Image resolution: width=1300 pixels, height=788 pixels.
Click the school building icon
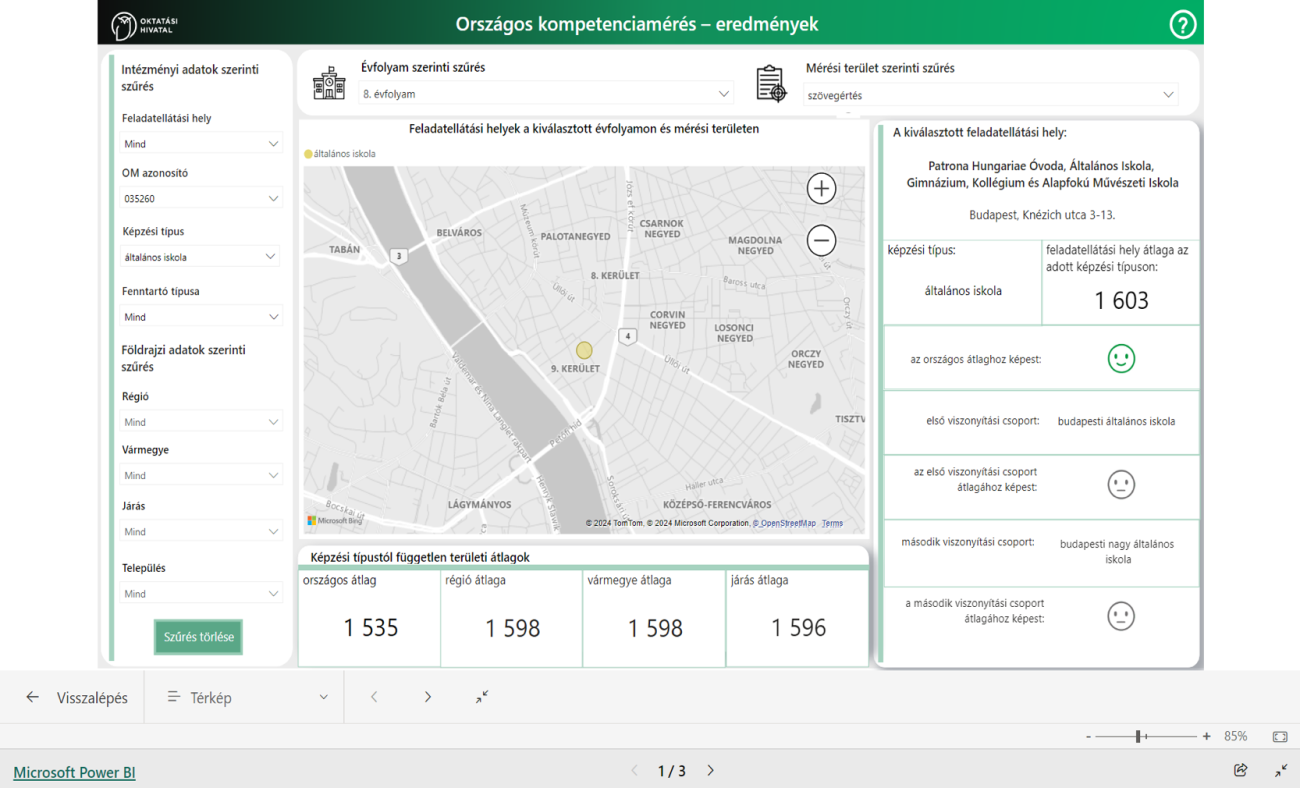[328, 84]
